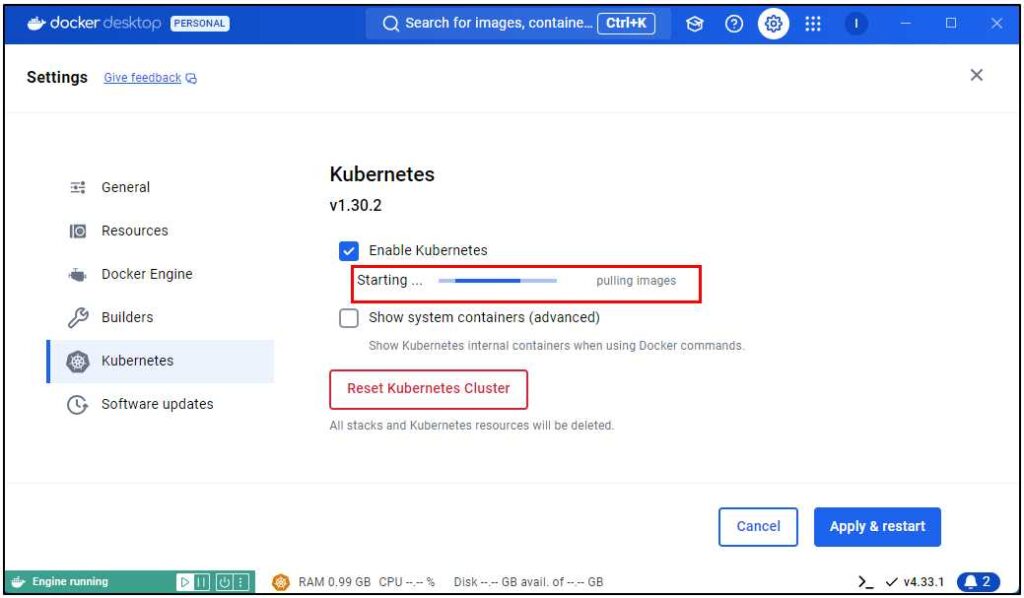Go to Resources settings section

tap(134, 231)
